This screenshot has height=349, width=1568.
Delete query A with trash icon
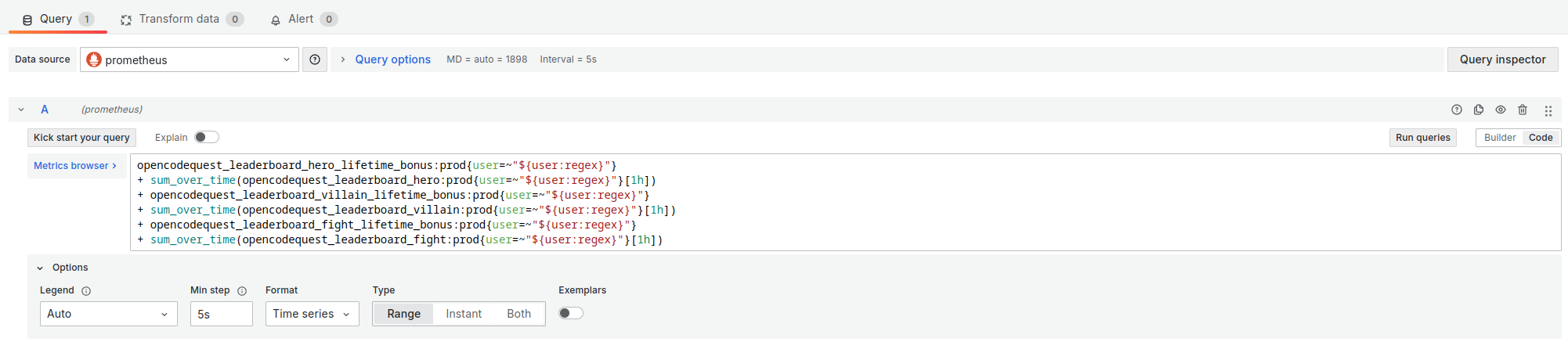coord(1523,110)
